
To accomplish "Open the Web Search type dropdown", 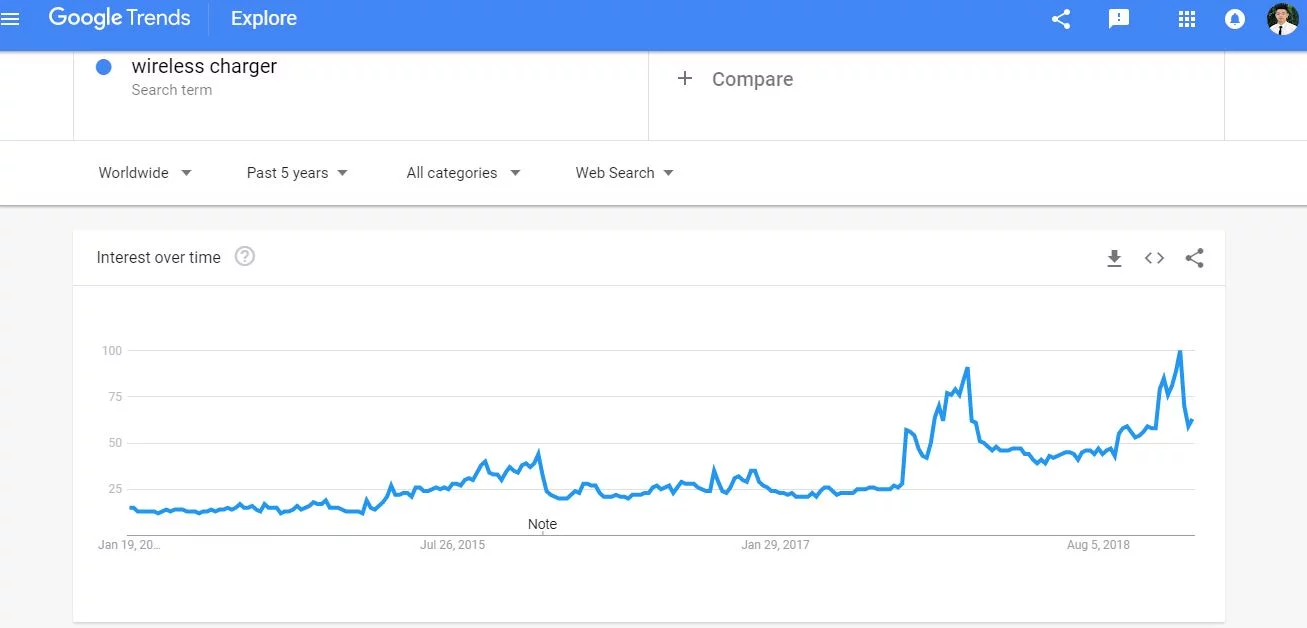I will (624, 173).
